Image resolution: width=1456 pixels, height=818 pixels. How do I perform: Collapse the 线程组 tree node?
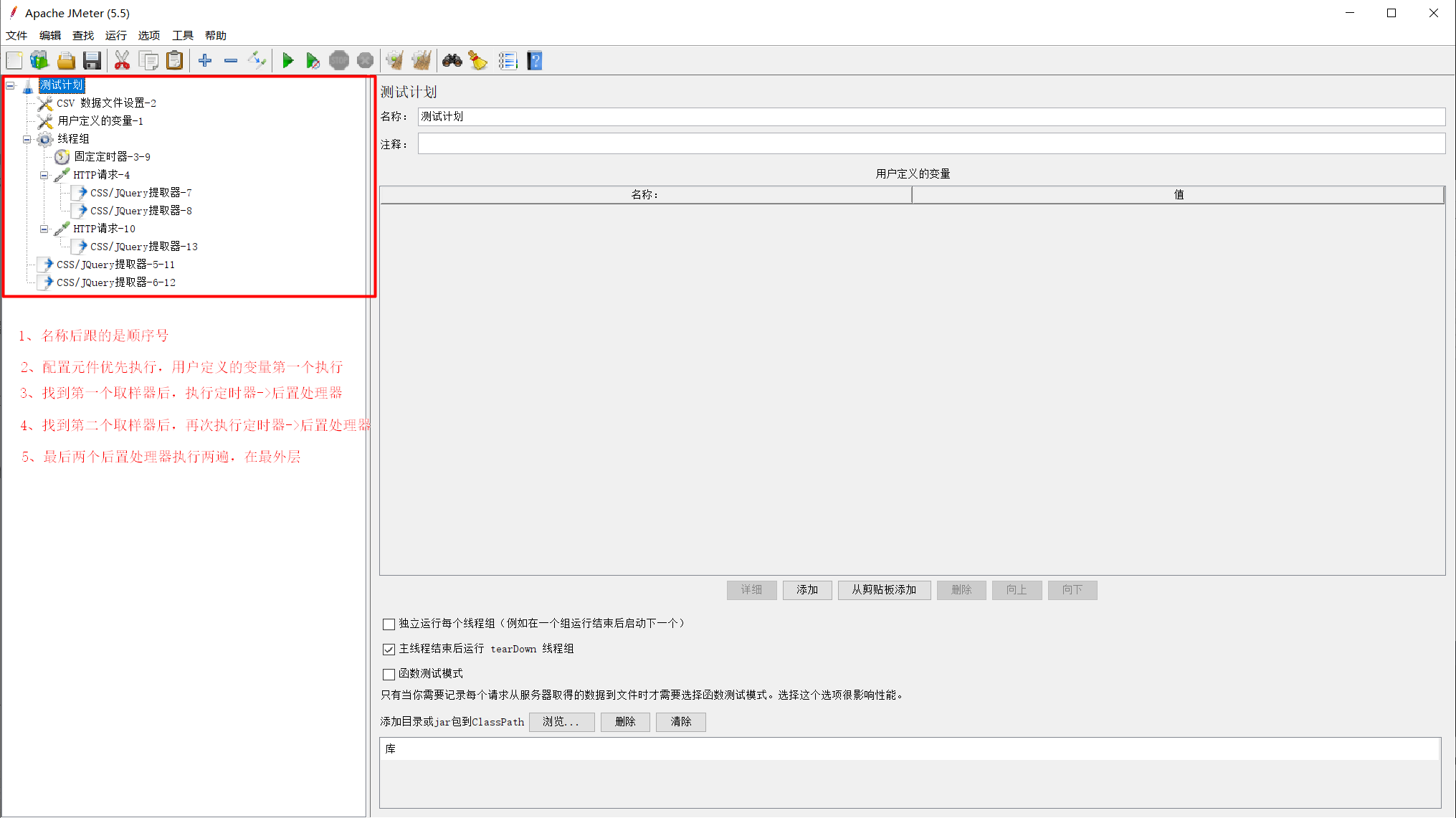click(27, 139)
